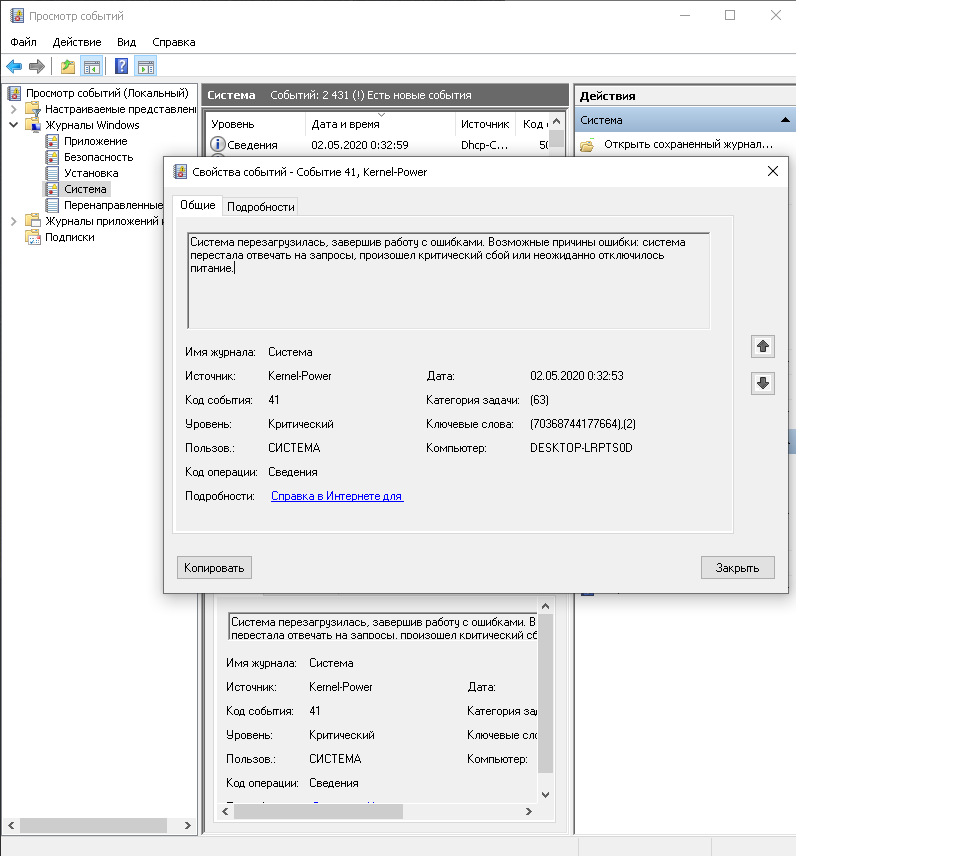The image size is (960, 856).
Task: Toggle the console tree toolbar icon
Action: (92, 66)
